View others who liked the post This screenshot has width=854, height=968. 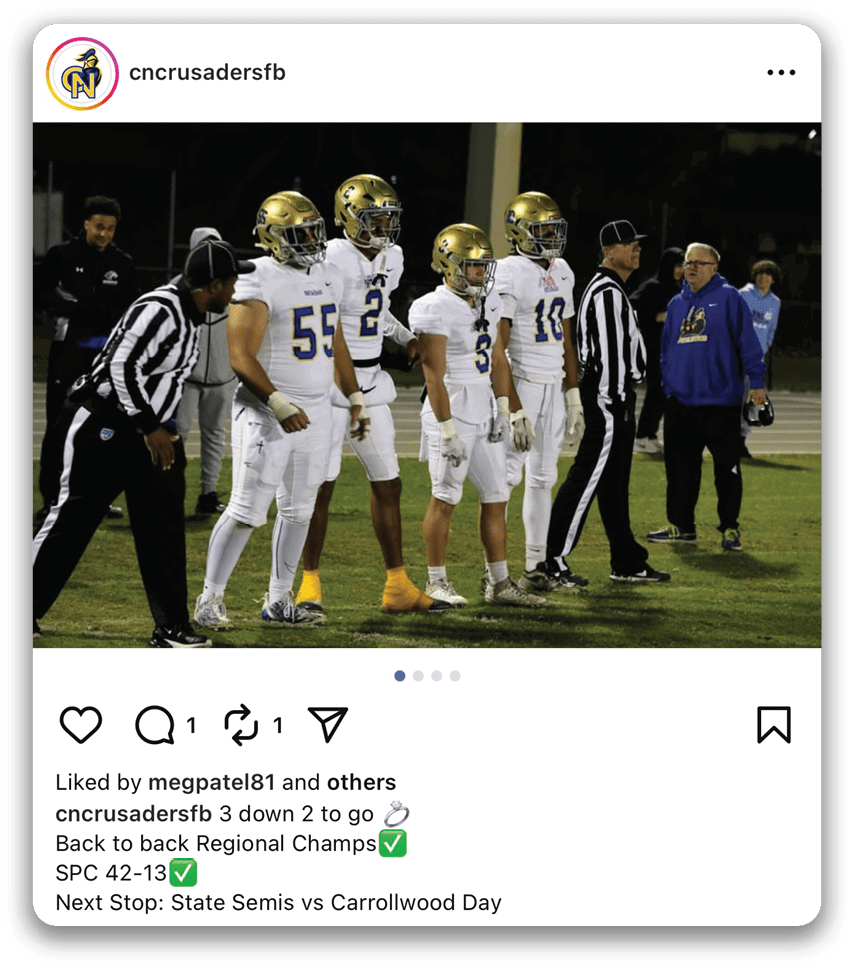pyautogui.click(x=361, y=782)
